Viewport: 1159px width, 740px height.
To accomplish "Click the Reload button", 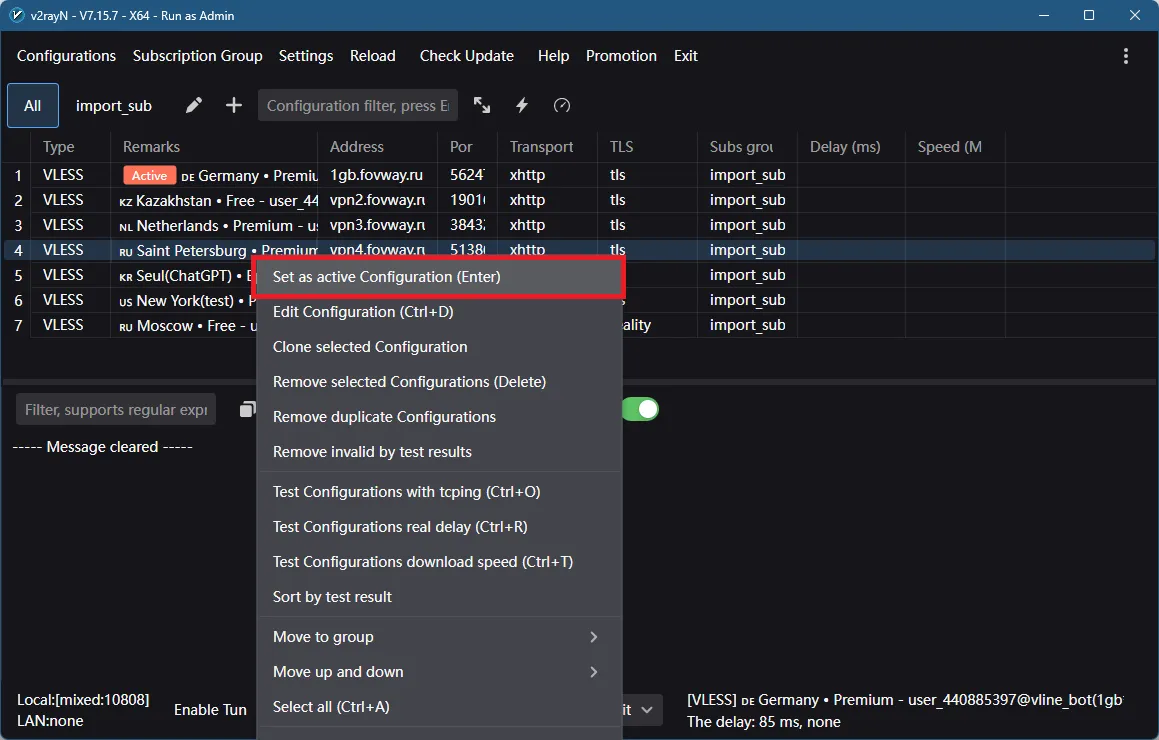I will coord(372,56).
